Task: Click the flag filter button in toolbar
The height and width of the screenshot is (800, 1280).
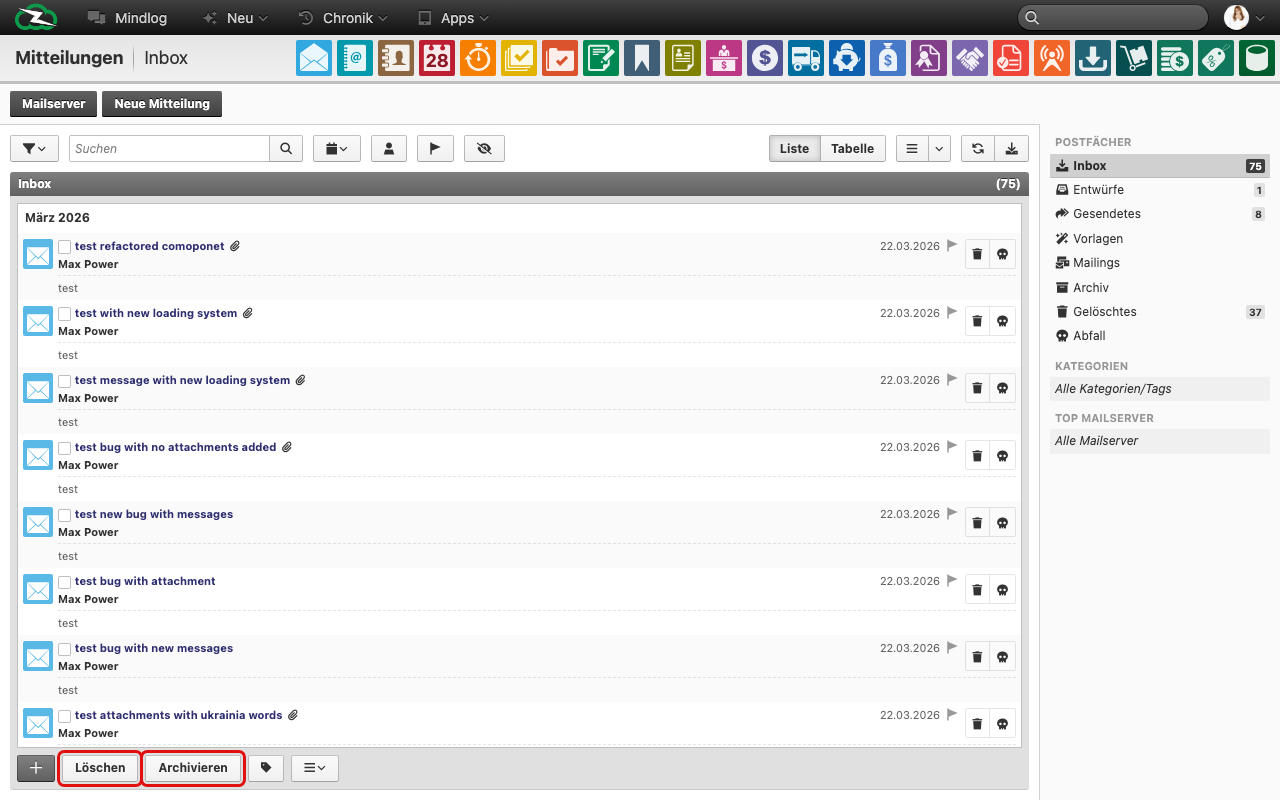Action: 435,148
